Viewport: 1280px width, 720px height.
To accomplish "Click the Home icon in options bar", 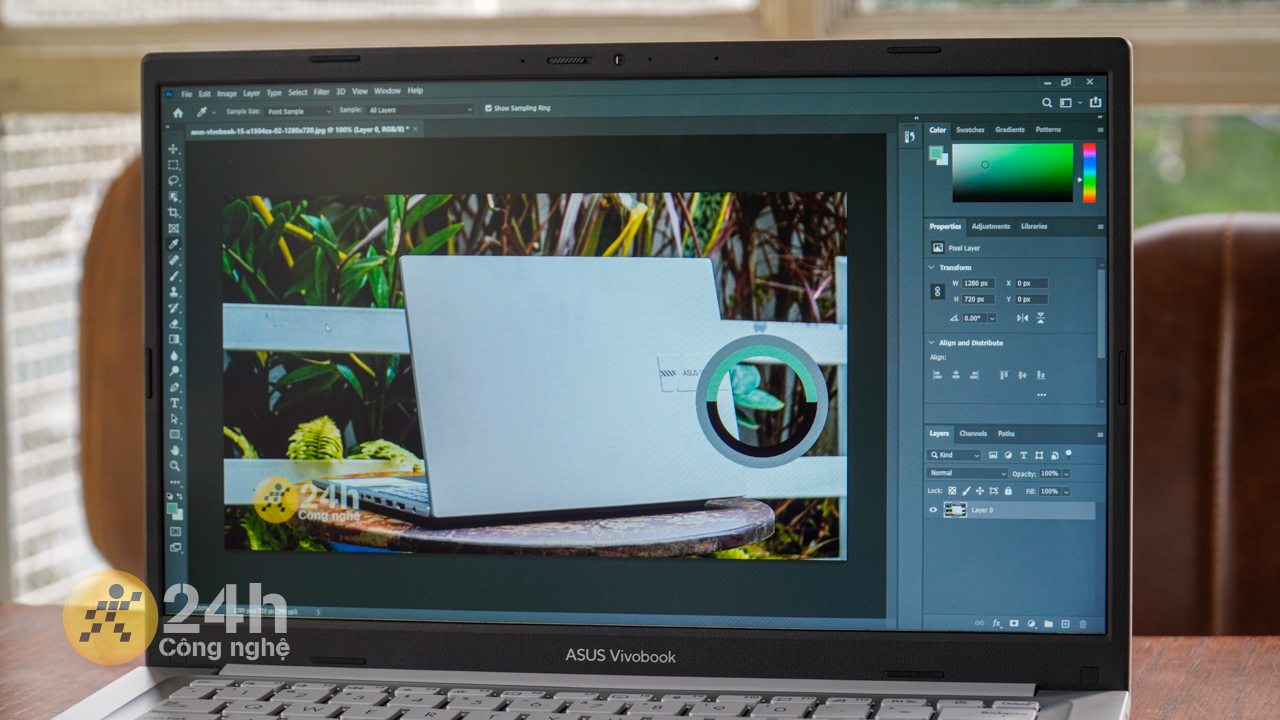I will [x=178, y=113].
